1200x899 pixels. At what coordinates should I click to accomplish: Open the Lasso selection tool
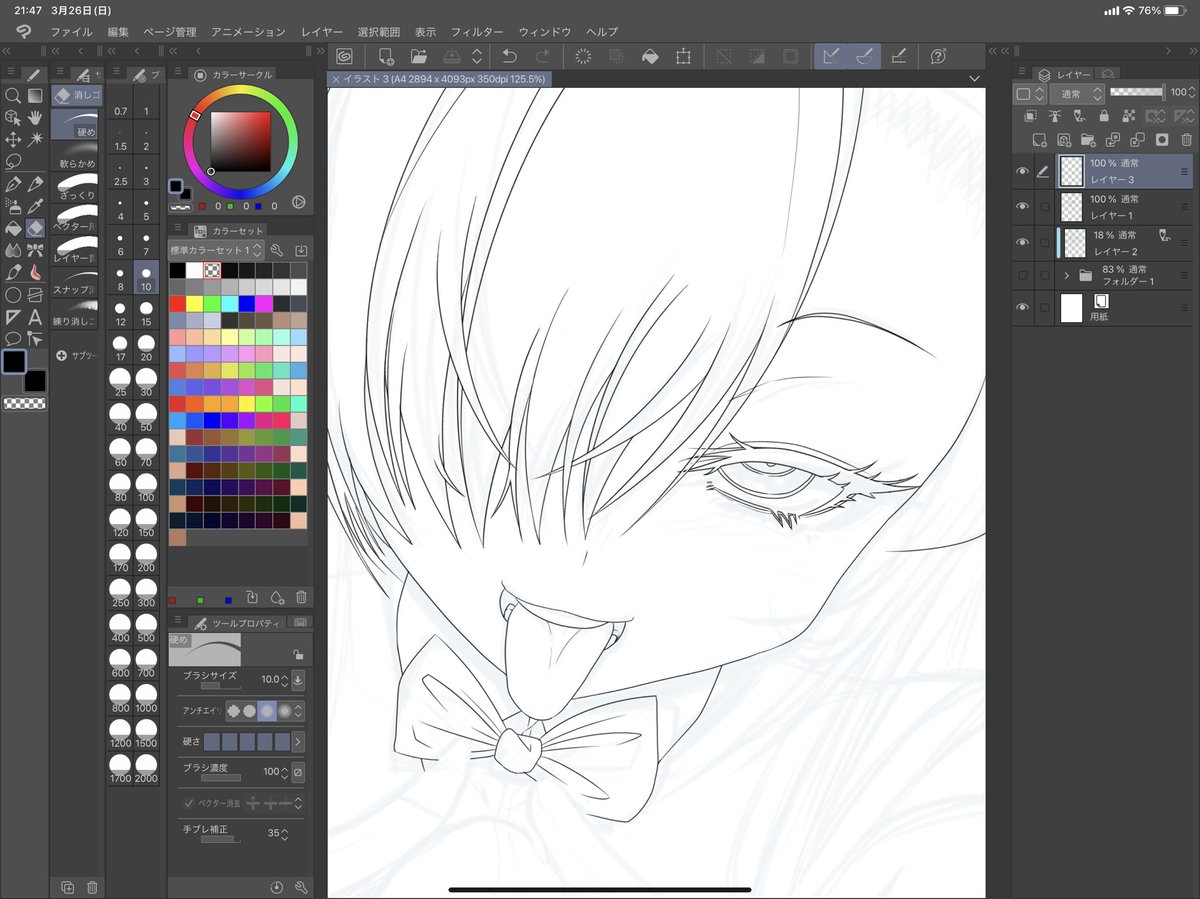pyautogui.click(x=13, y=158)
